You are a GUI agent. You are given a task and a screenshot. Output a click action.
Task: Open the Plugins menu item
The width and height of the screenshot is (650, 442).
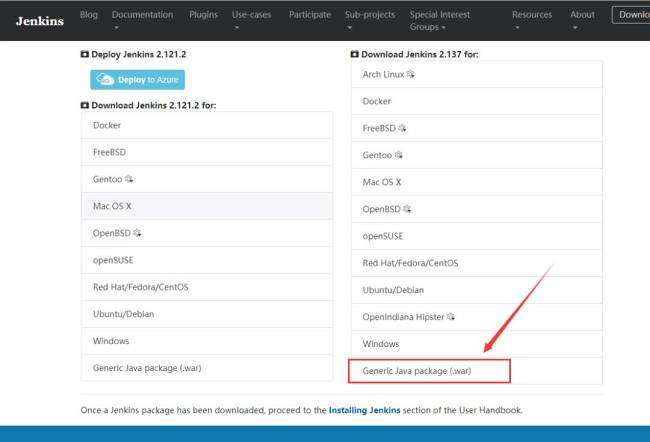pos(204,15)
